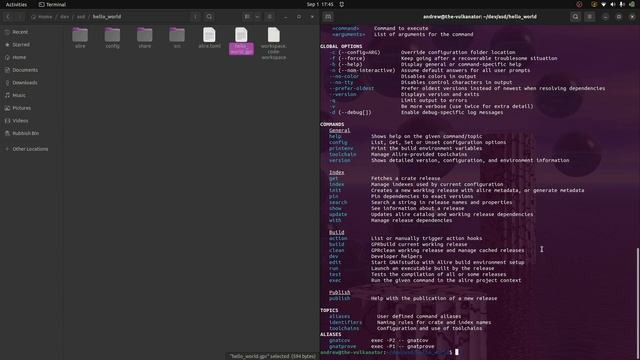Click "toolchain" command text in terminal

(343, 154)
